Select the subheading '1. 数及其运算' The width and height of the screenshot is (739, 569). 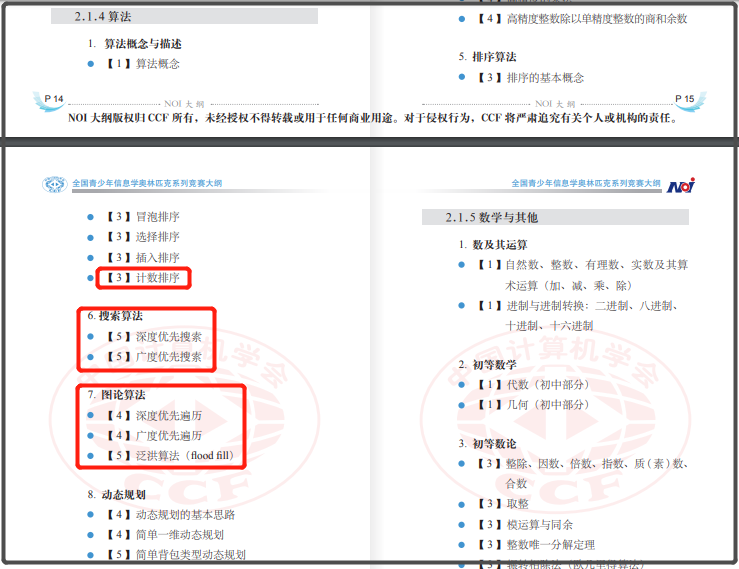click(493, 245)
